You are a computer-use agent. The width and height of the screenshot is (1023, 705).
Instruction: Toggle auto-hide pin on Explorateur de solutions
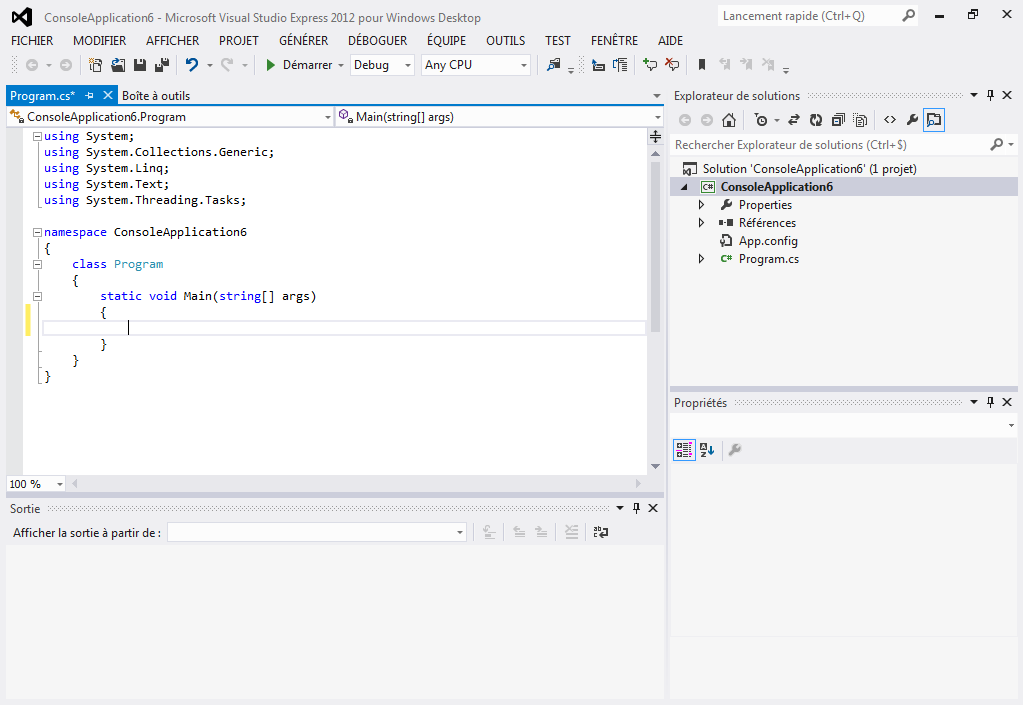point(990,95)
